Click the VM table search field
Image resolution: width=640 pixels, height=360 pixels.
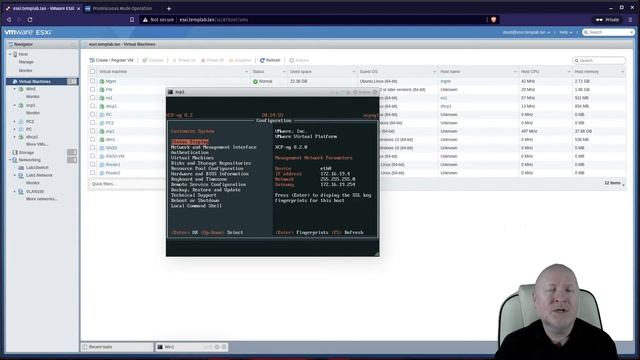pyautogui.click(x=599, y=60)
